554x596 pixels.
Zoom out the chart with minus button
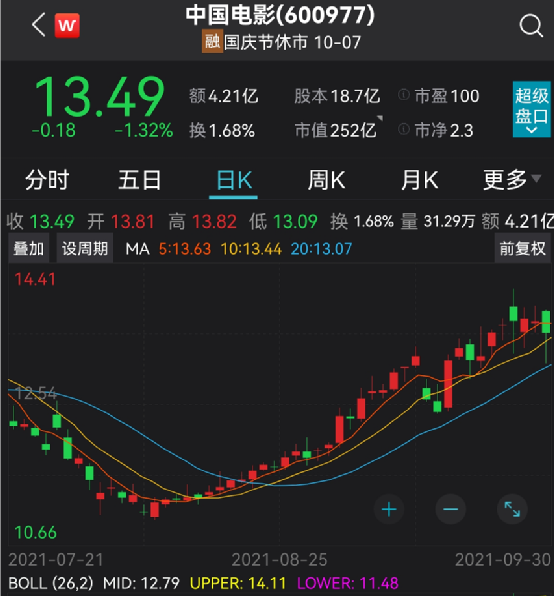[x=450, y=509]
